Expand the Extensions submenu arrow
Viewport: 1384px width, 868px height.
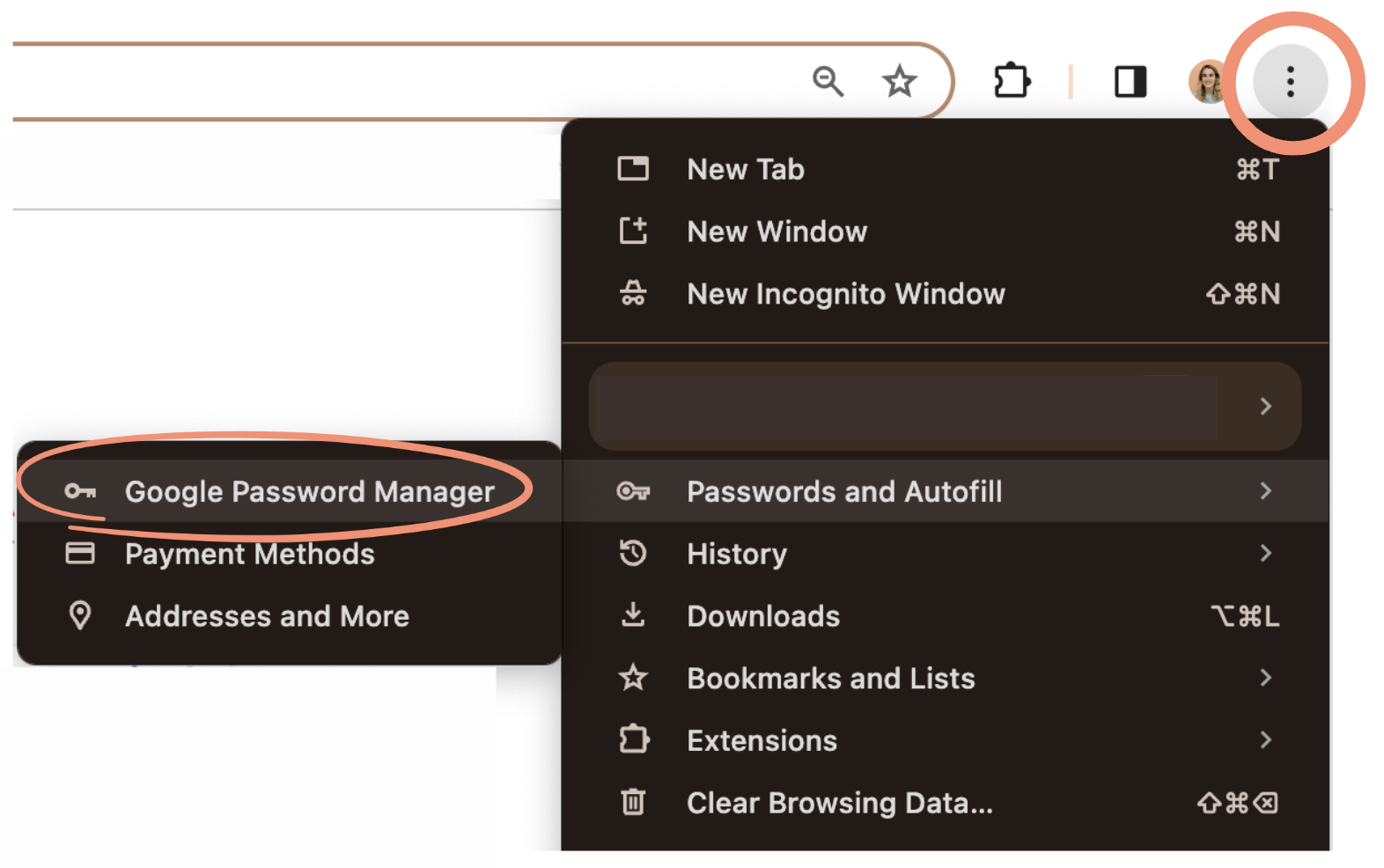(1265, 740)
